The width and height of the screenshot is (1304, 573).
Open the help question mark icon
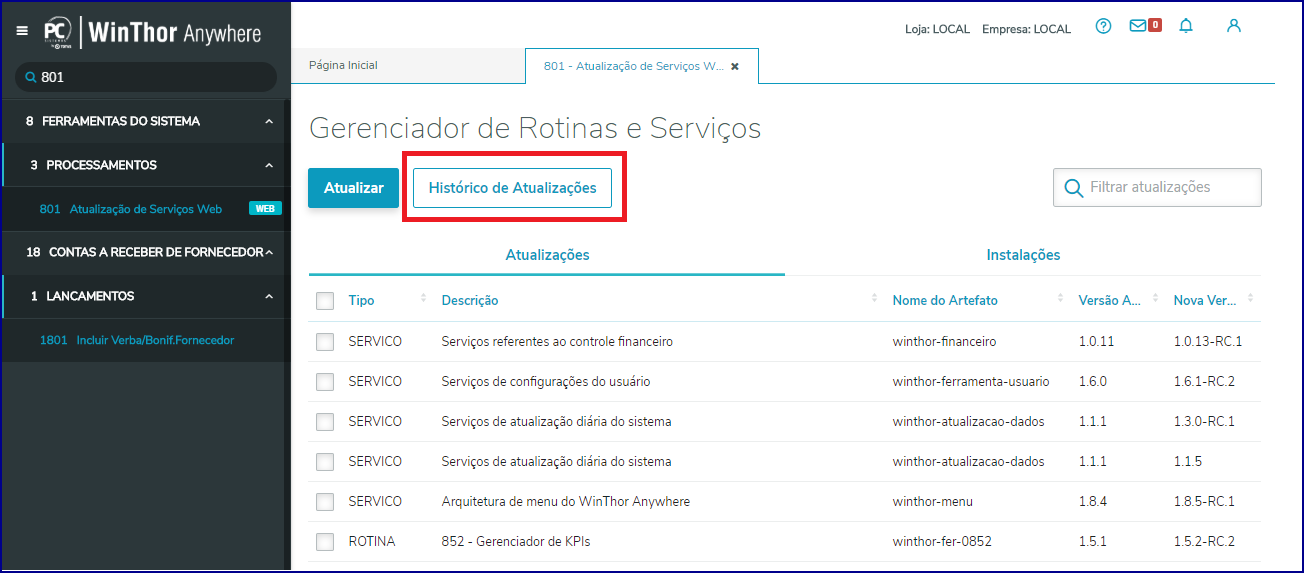pos(1103,26)
